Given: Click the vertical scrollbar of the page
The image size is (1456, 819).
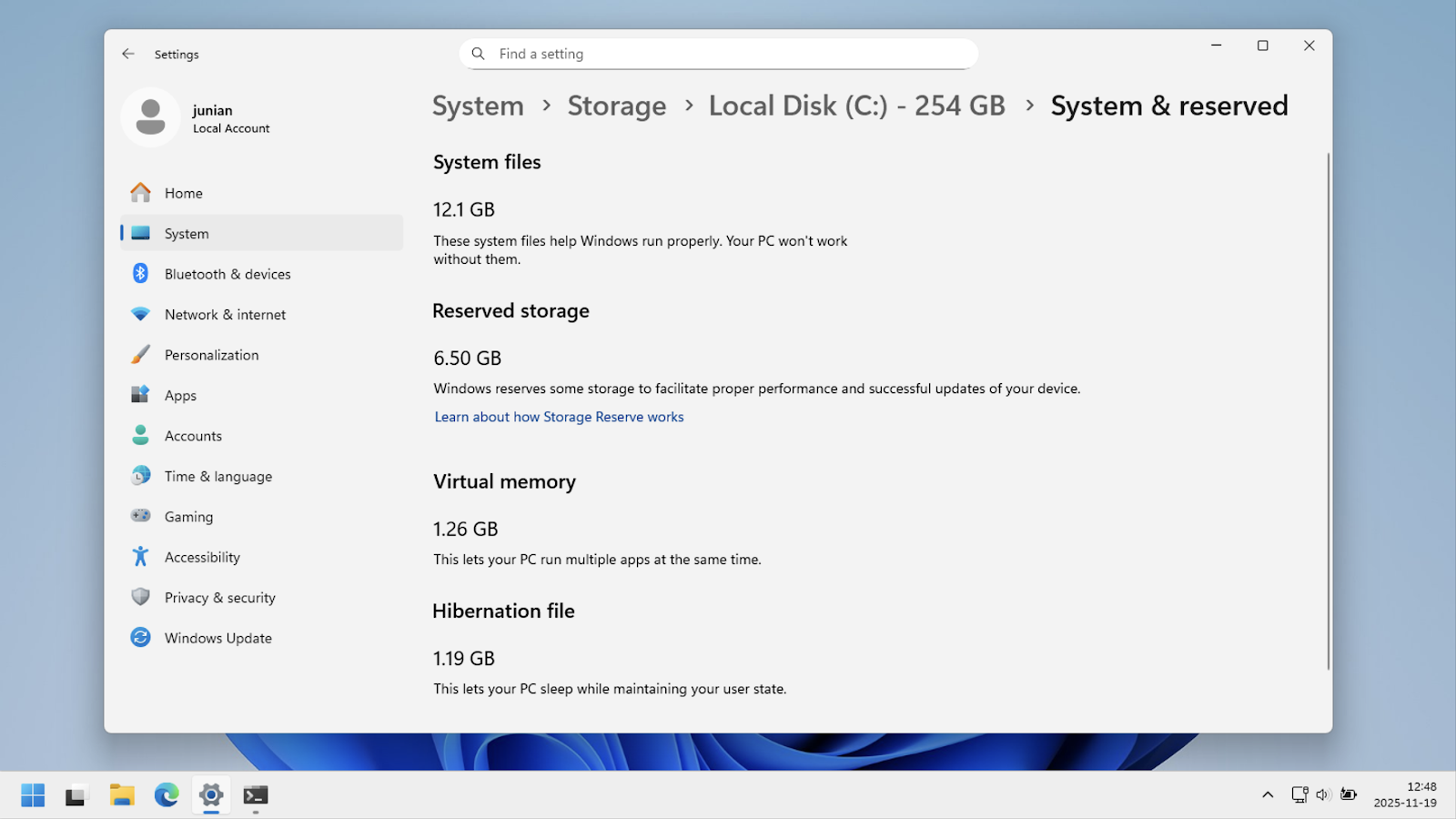Looking at the screenshot, I should click(1328, 411).
